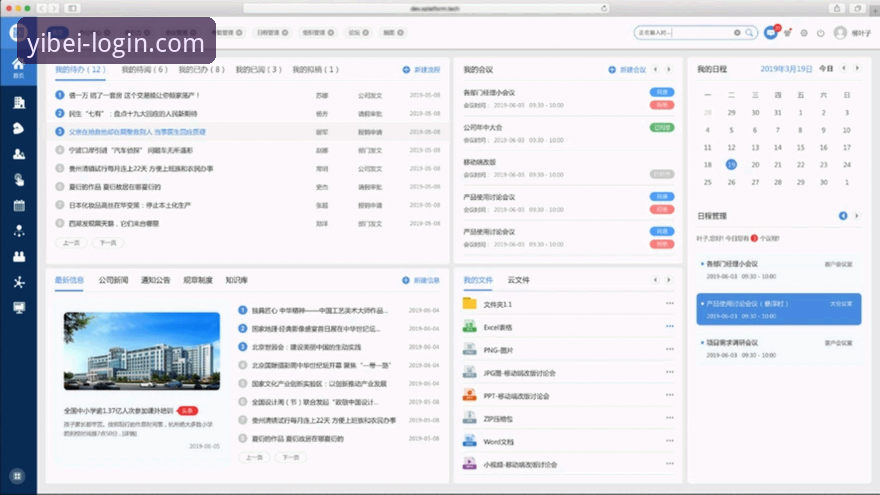Image resolution: width=880 pixels, height=495 pixels.
Task: Click the plus icon for 新建流程
Action: tap(406, 70)
